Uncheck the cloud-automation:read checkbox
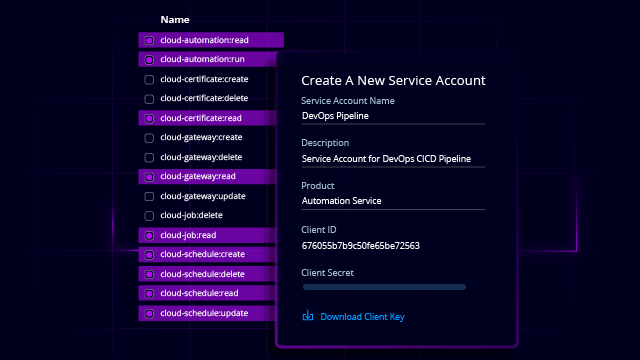Viewport: 640px width, 360px height. coord(149,40)
